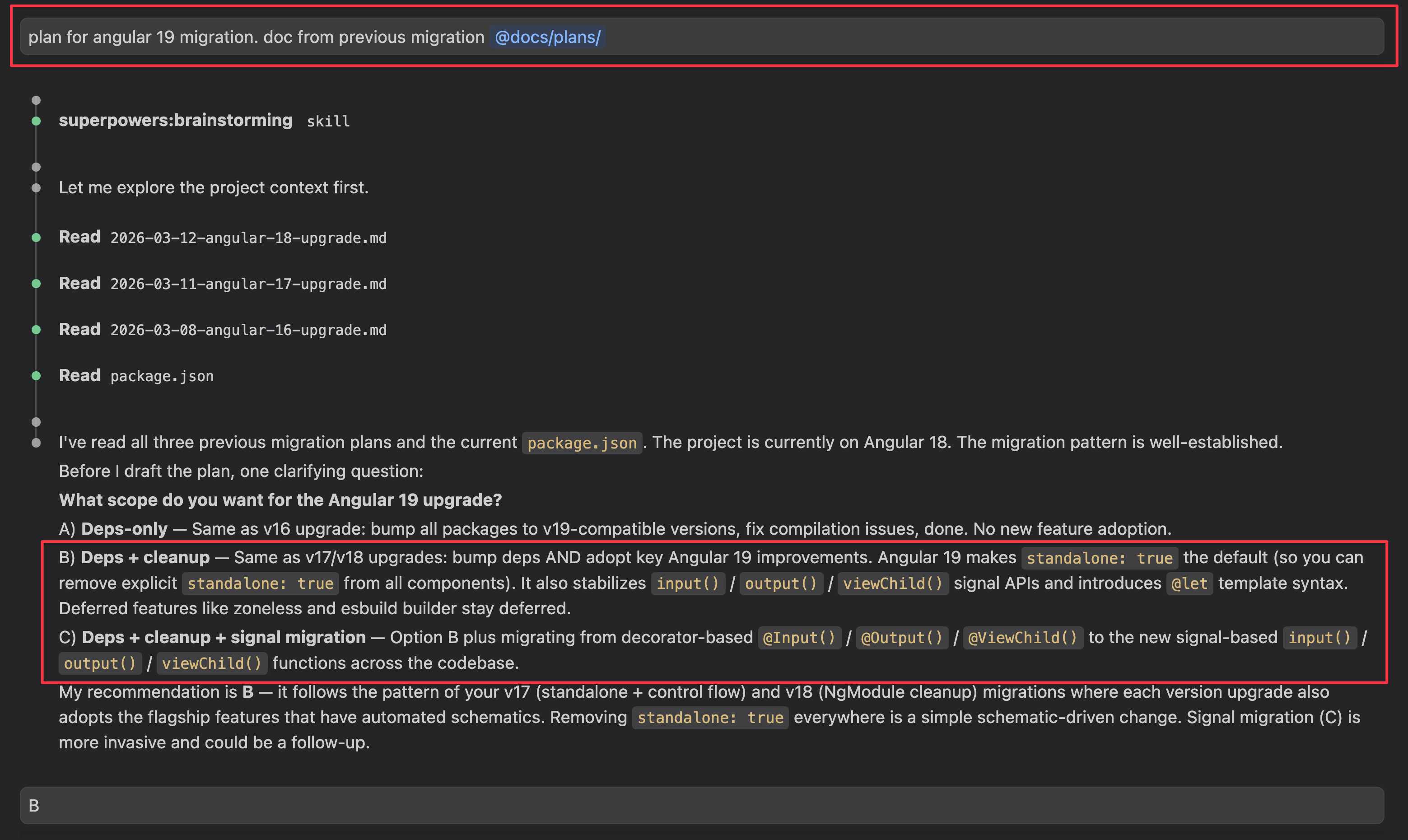Click yellow package.json inline code chip

coord(582,443)
